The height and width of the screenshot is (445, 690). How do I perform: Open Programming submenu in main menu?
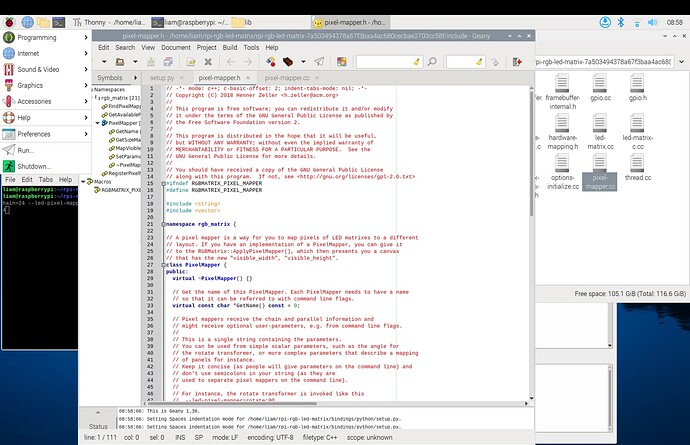(46, 37)
